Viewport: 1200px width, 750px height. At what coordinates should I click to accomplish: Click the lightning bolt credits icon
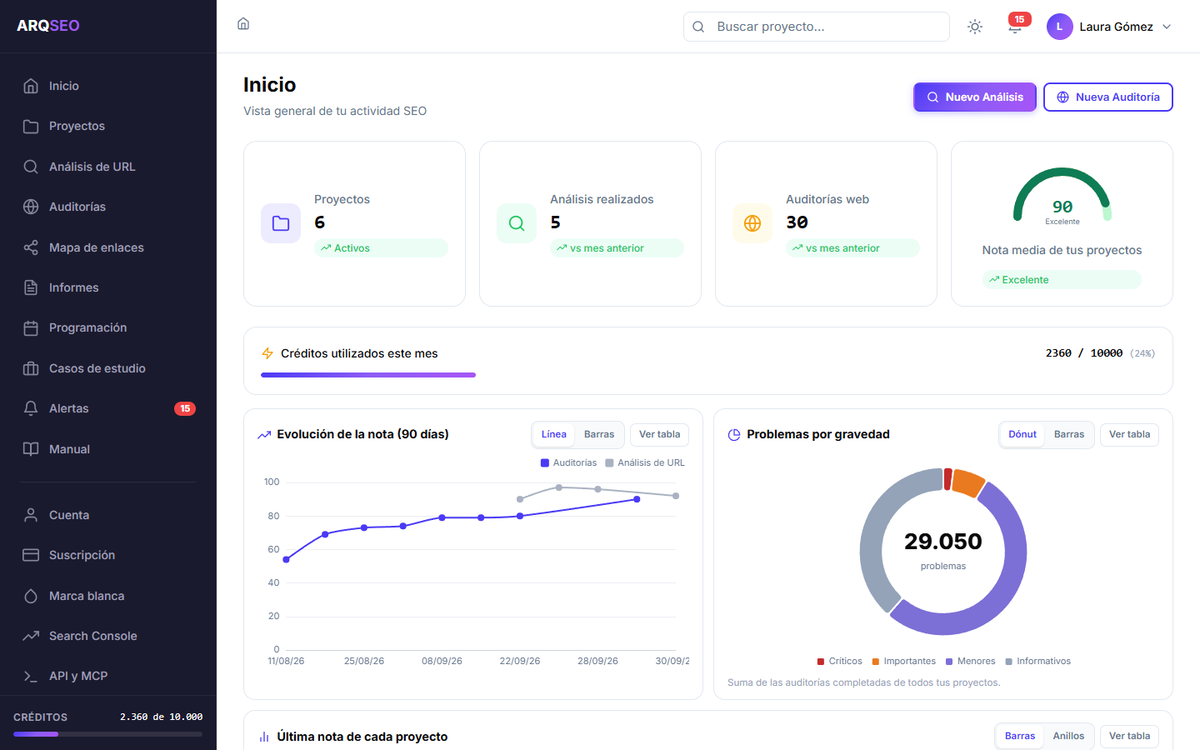point(267,353)
